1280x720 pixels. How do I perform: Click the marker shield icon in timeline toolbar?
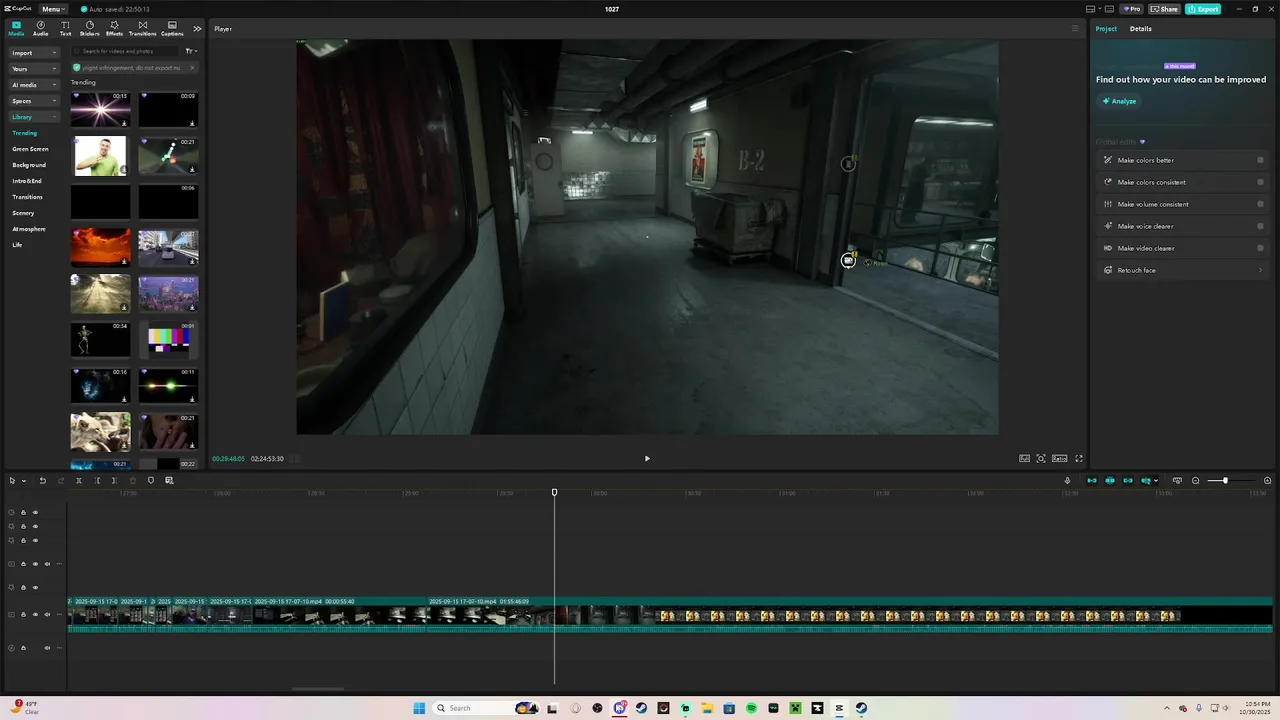[151, 481]
